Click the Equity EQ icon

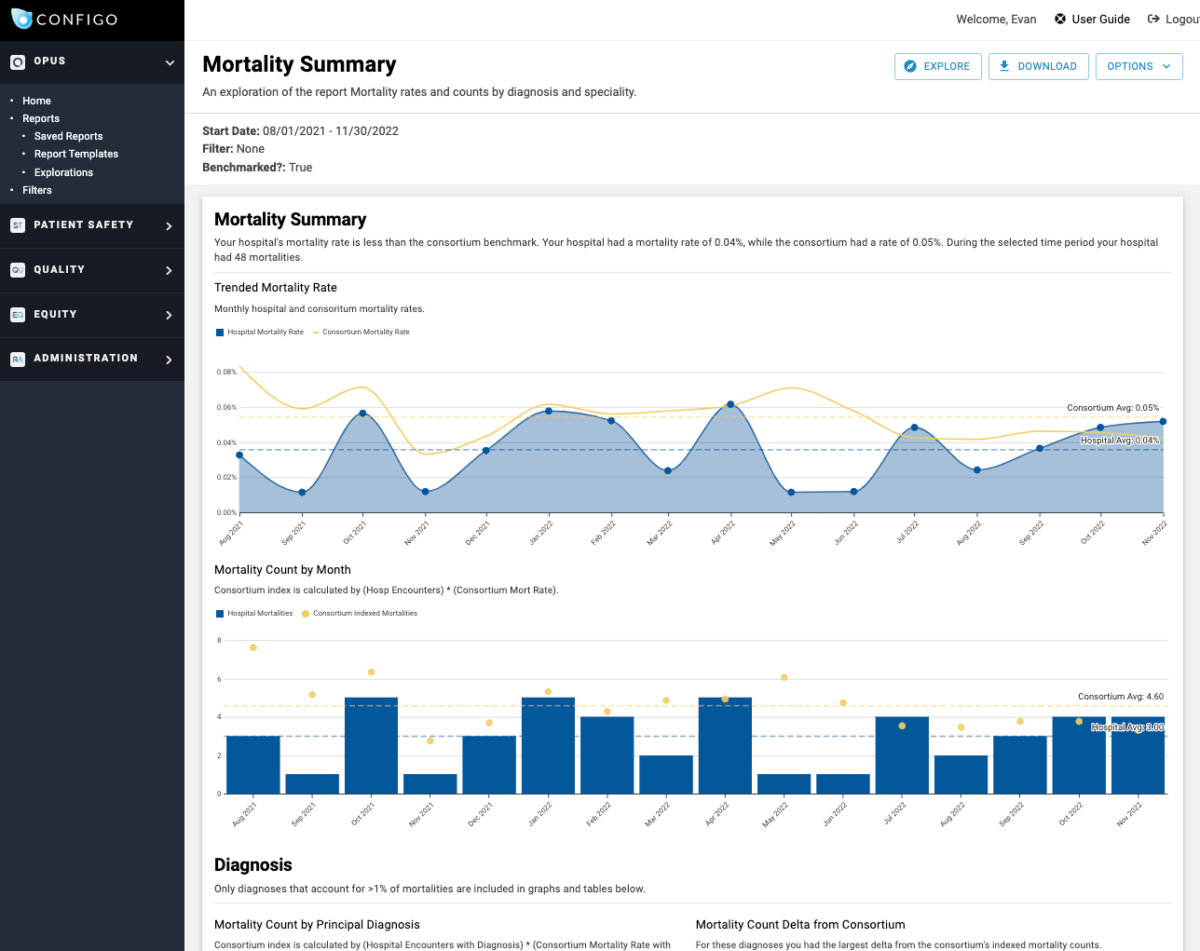pyautogui.click(x=16, y=314)
